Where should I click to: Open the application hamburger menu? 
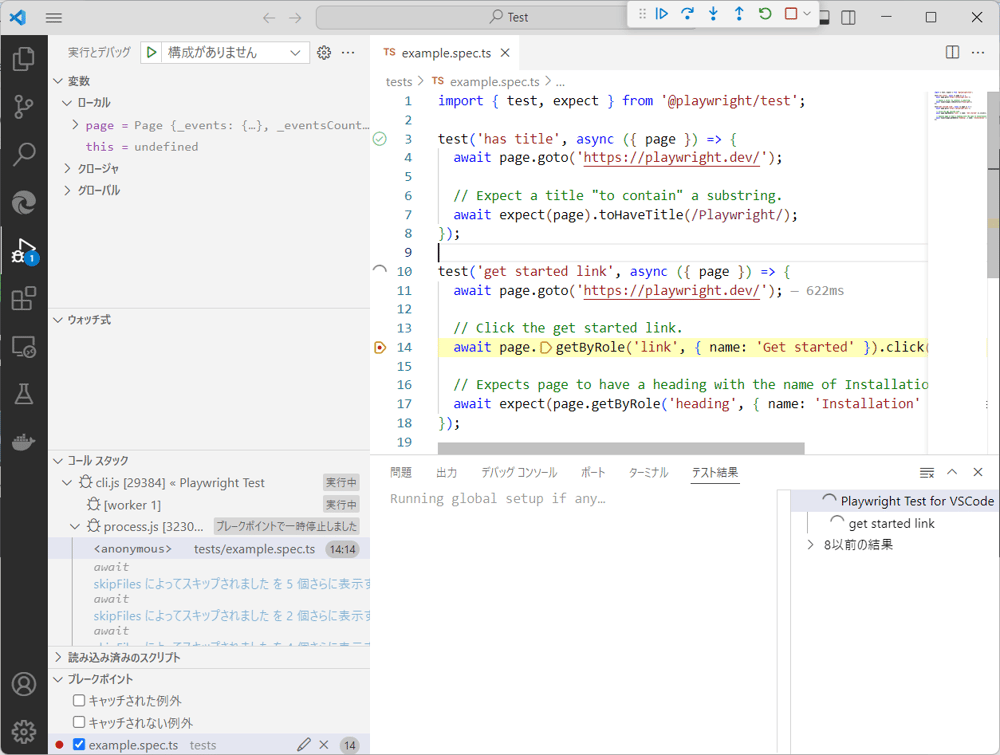[54, 17]
